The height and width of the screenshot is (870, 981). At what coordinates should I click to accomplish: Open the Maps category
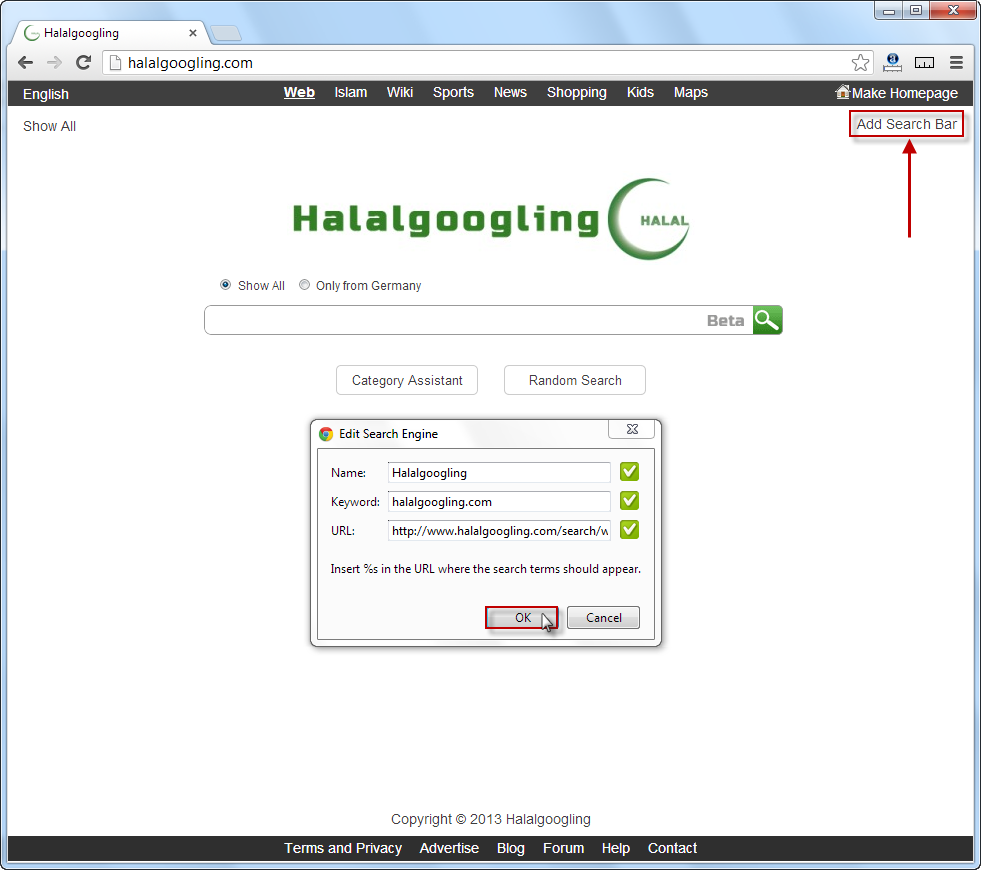pos(691,93)
